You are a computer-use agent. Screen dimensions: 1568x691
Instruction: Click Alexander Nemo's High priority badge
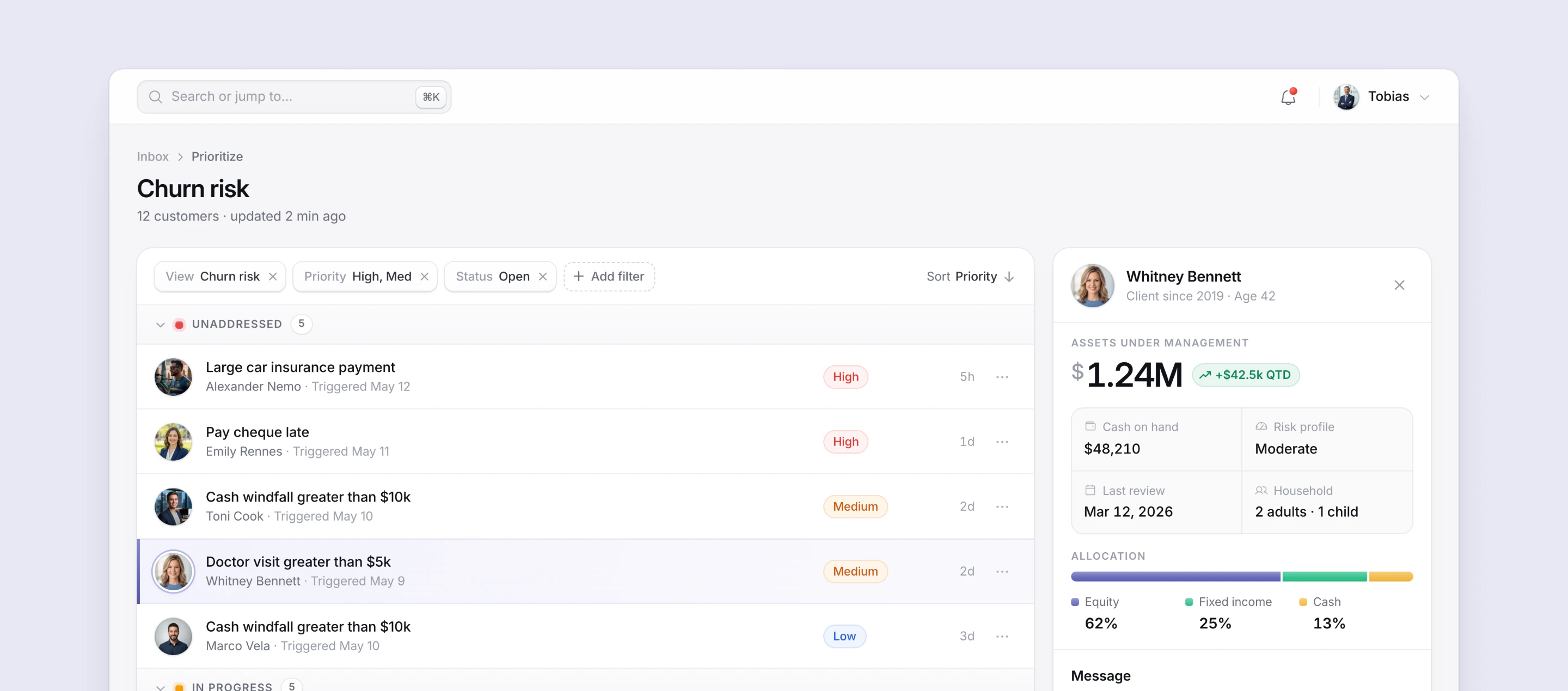[x=846, y=377]
